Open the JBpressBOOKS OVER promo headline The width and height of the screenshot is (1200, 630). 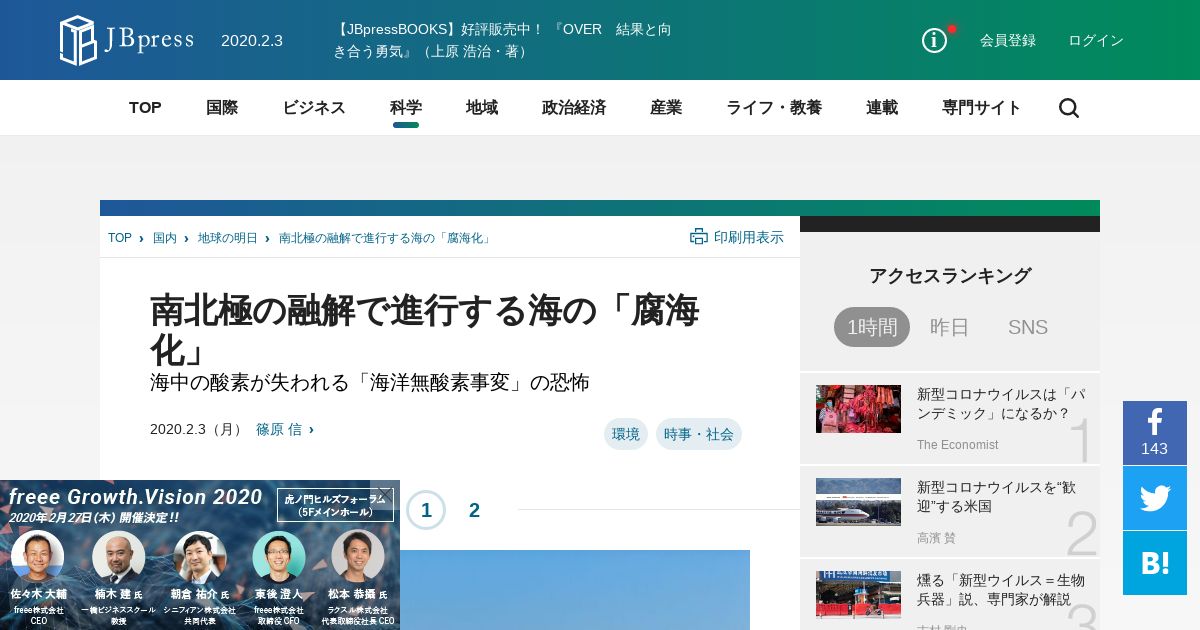502,40
